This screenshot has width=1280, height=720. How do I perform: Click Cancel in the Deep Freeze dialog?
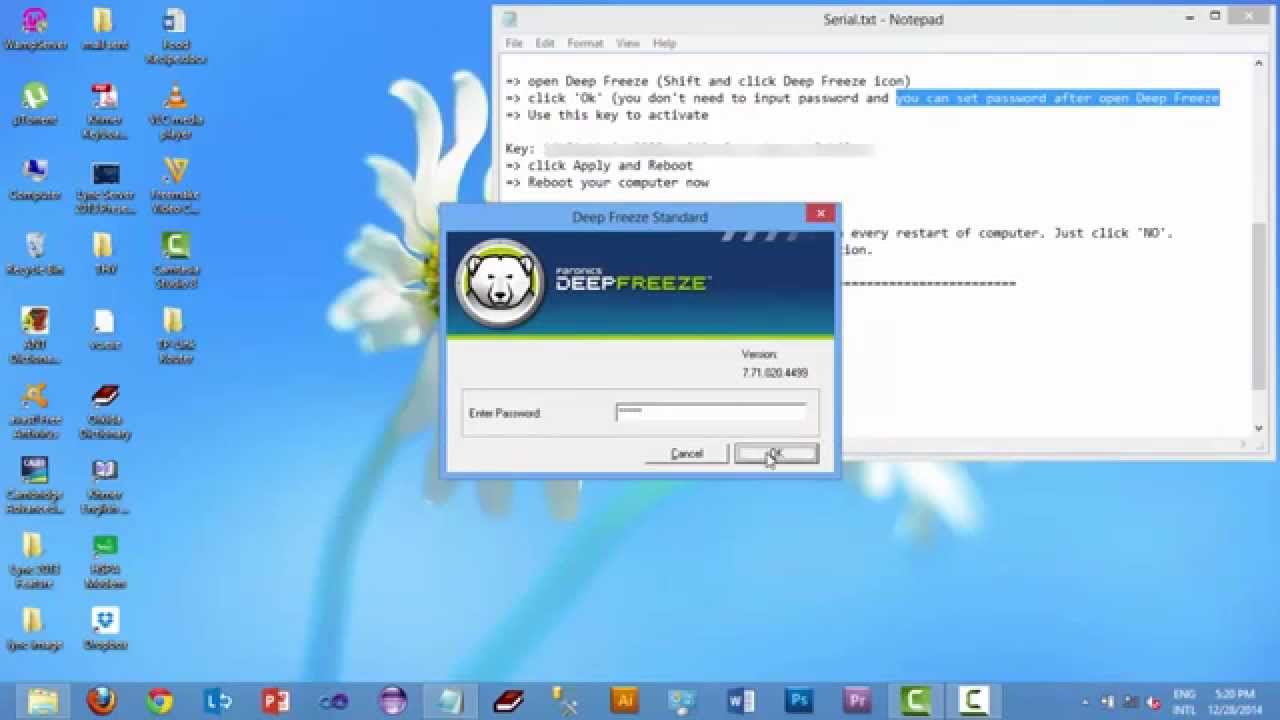[686, 454]
